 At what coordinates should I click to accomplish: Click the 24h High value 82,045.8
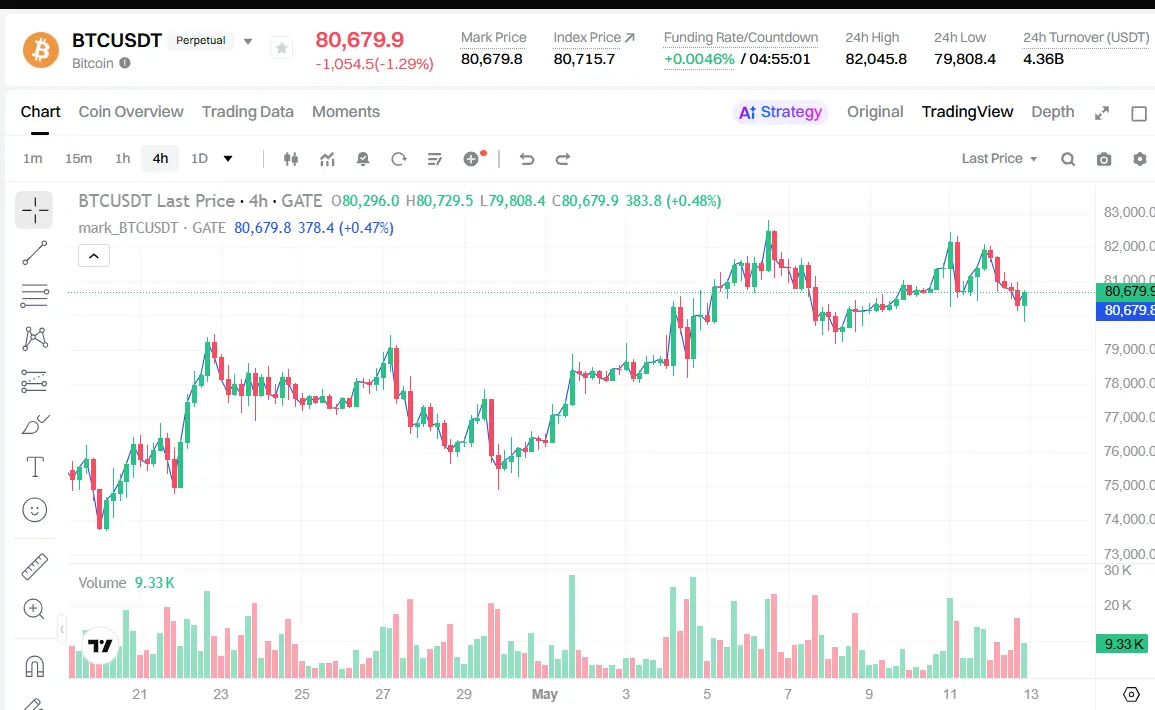(x=876, y=59)
